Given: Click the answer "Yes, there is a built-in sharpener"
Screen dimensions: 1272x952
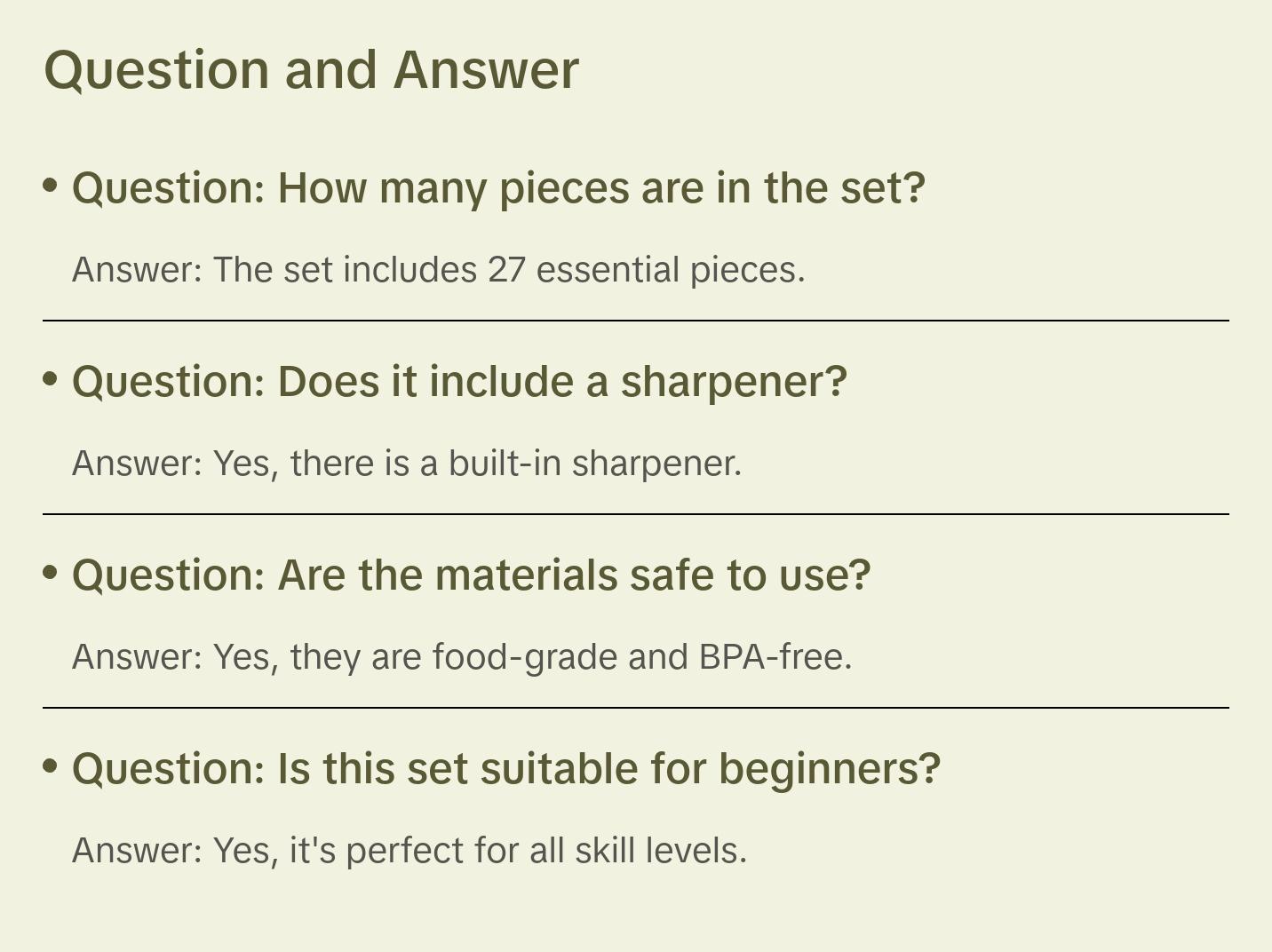Looking at the screenshot, I should 407,464.
